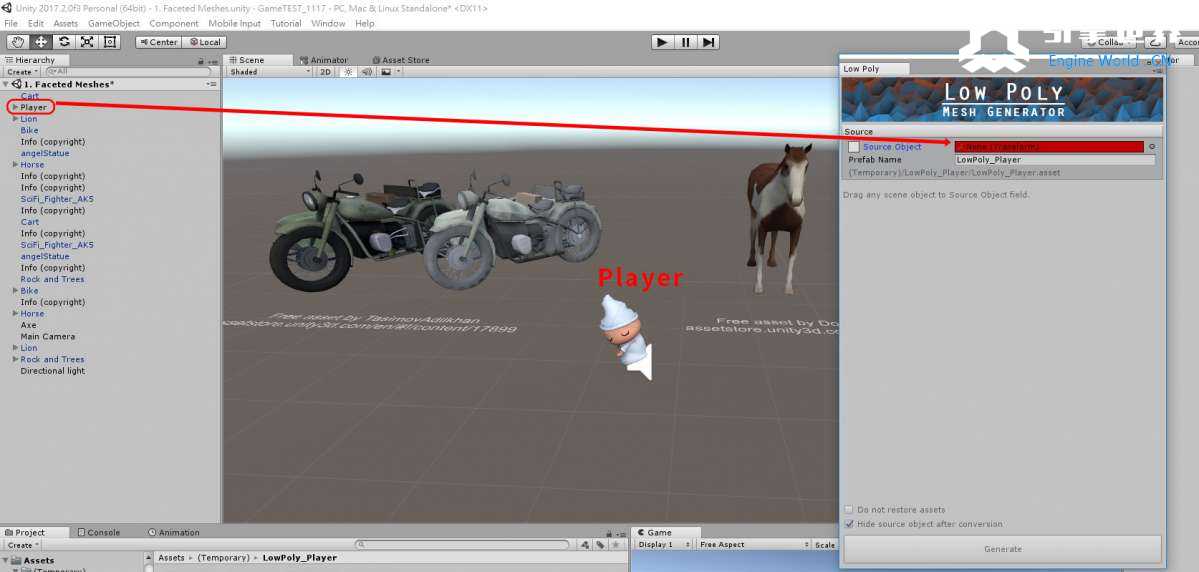Open Source Object picker circle
1199x572 pixels.
pos(1152,147)
